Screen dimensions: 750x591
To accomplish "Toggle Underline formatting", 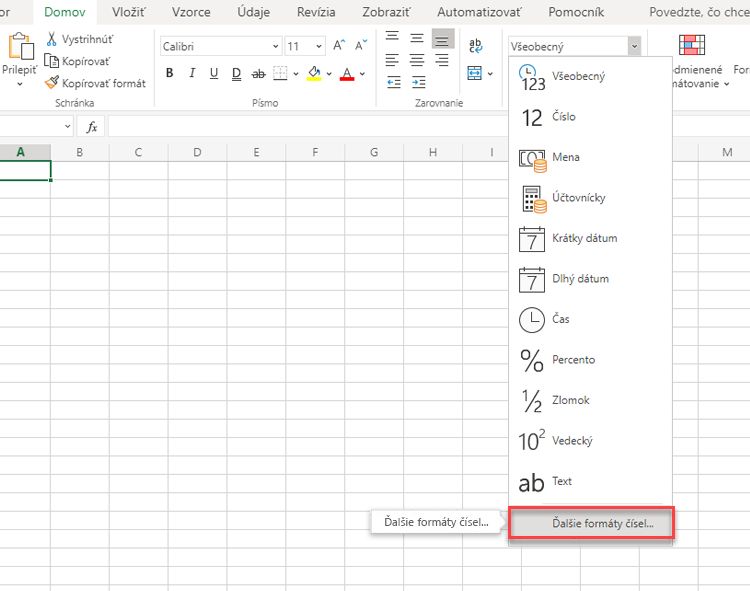I will point(214,73).
